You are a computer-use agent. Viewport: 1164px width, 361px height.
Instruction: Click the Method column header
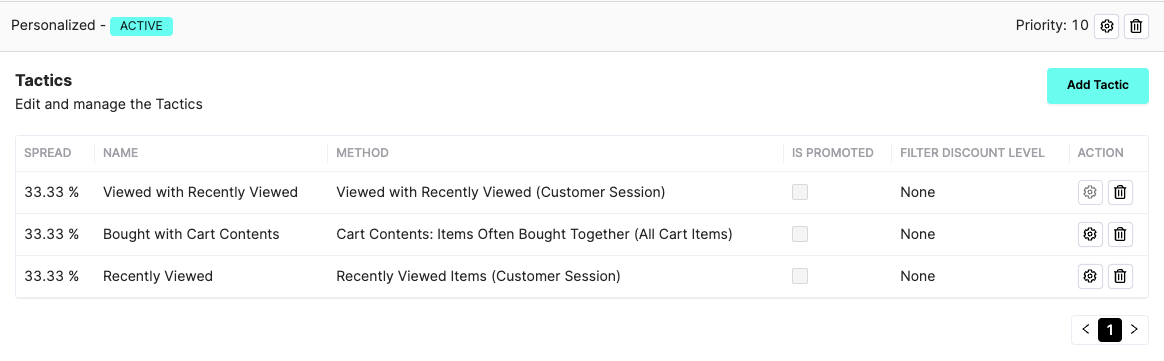coord(362,153)
